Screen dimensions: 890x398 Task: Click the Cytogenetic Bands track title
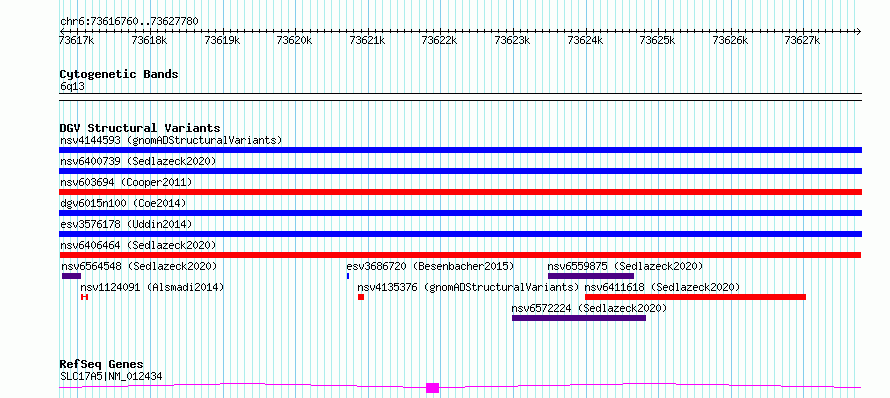point(119,74)
